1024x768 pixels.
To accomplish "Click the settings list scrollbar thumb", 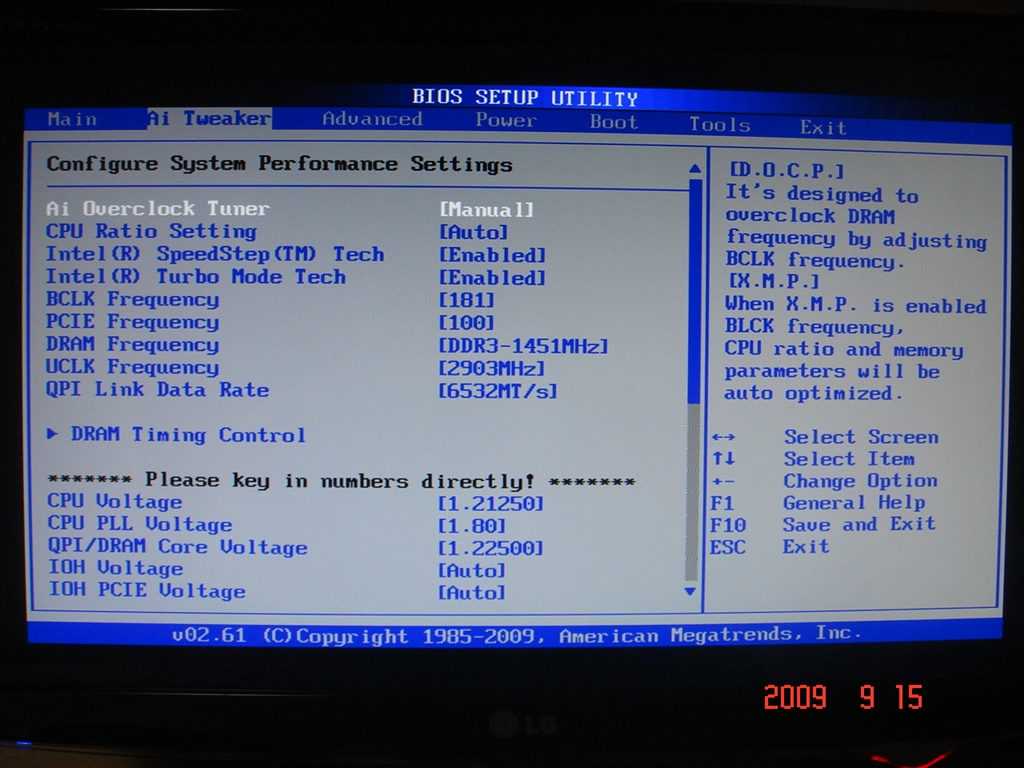I will coord(694,291).
